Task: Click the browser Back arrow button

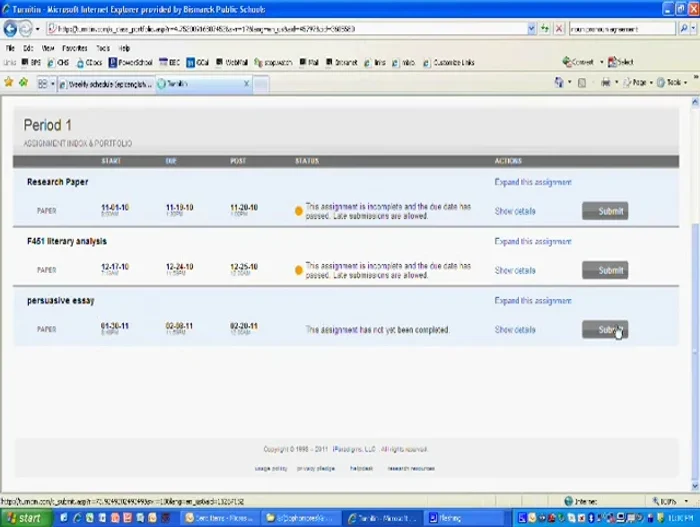Action: click(x=11, y=29)
